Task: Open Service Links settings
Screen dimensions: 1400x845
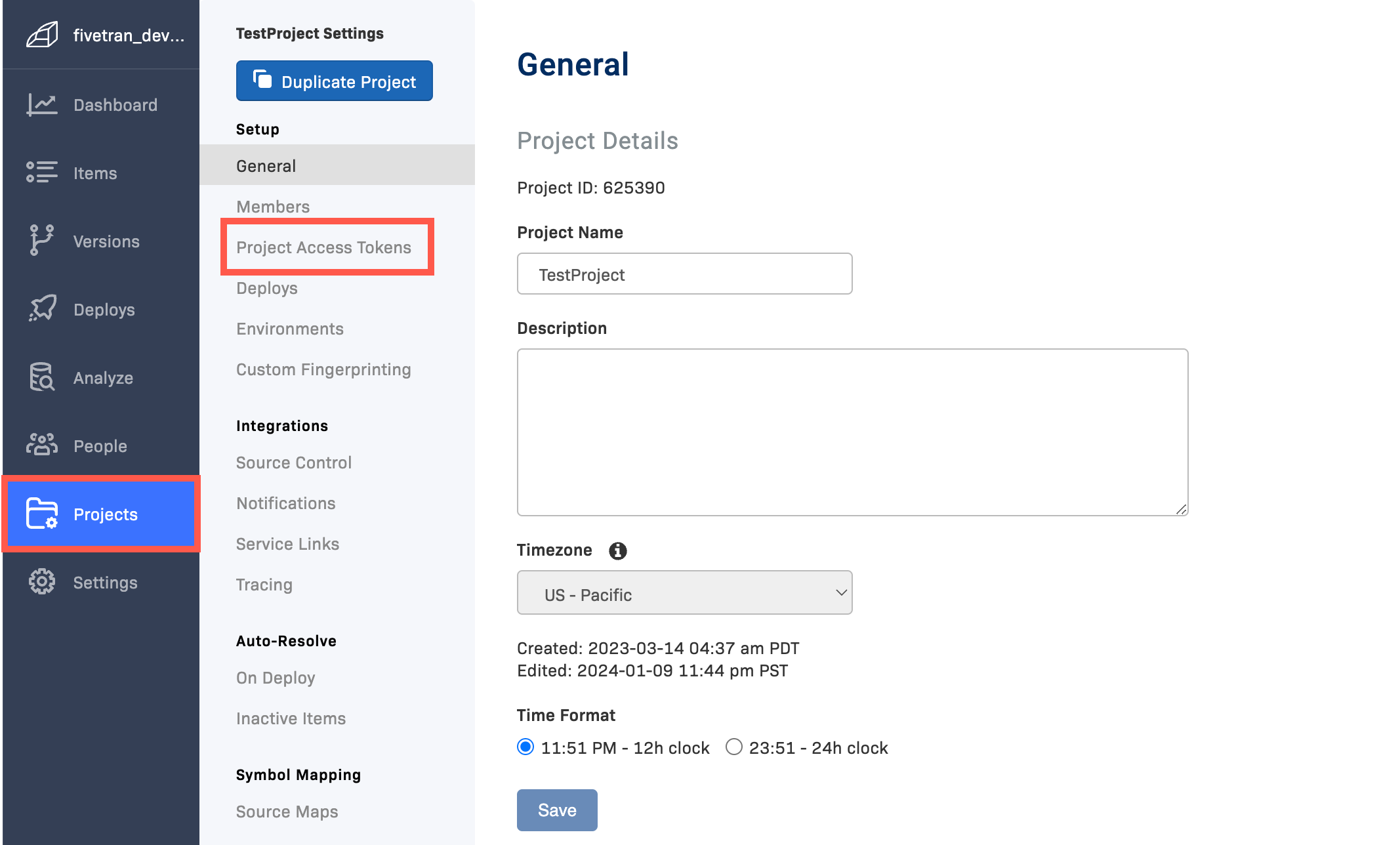Action: point(287,544)
